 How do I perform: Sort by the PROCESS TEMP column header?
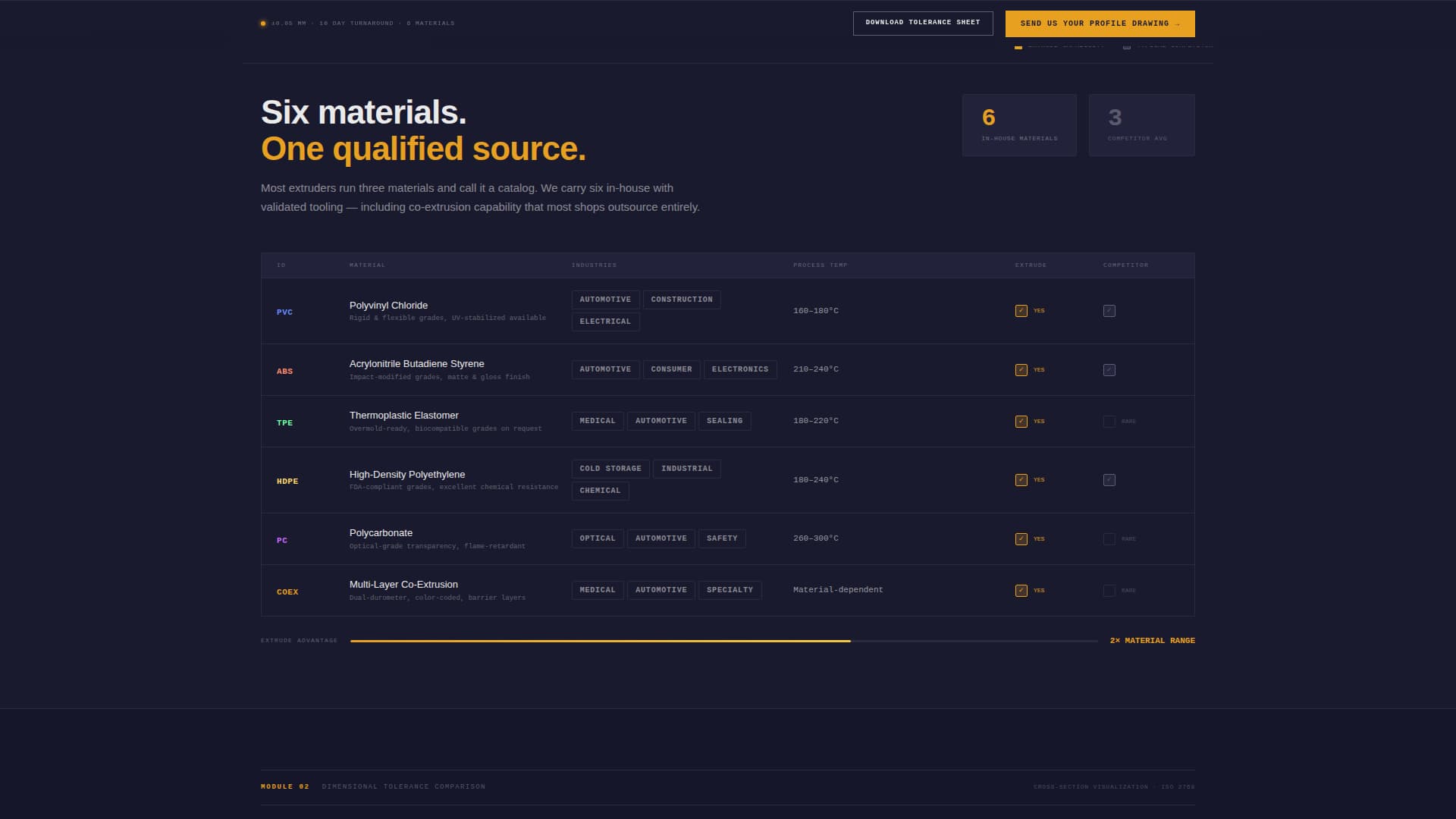(x=820, y=265)
